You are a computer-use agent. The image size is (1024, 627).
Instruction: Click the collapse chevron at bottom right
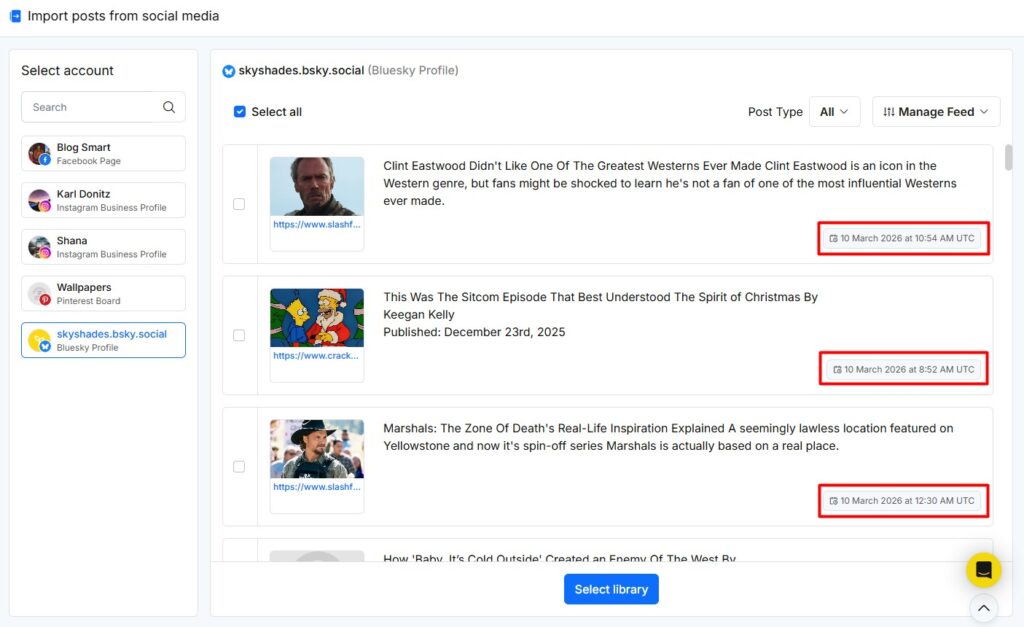click(983, 608)
